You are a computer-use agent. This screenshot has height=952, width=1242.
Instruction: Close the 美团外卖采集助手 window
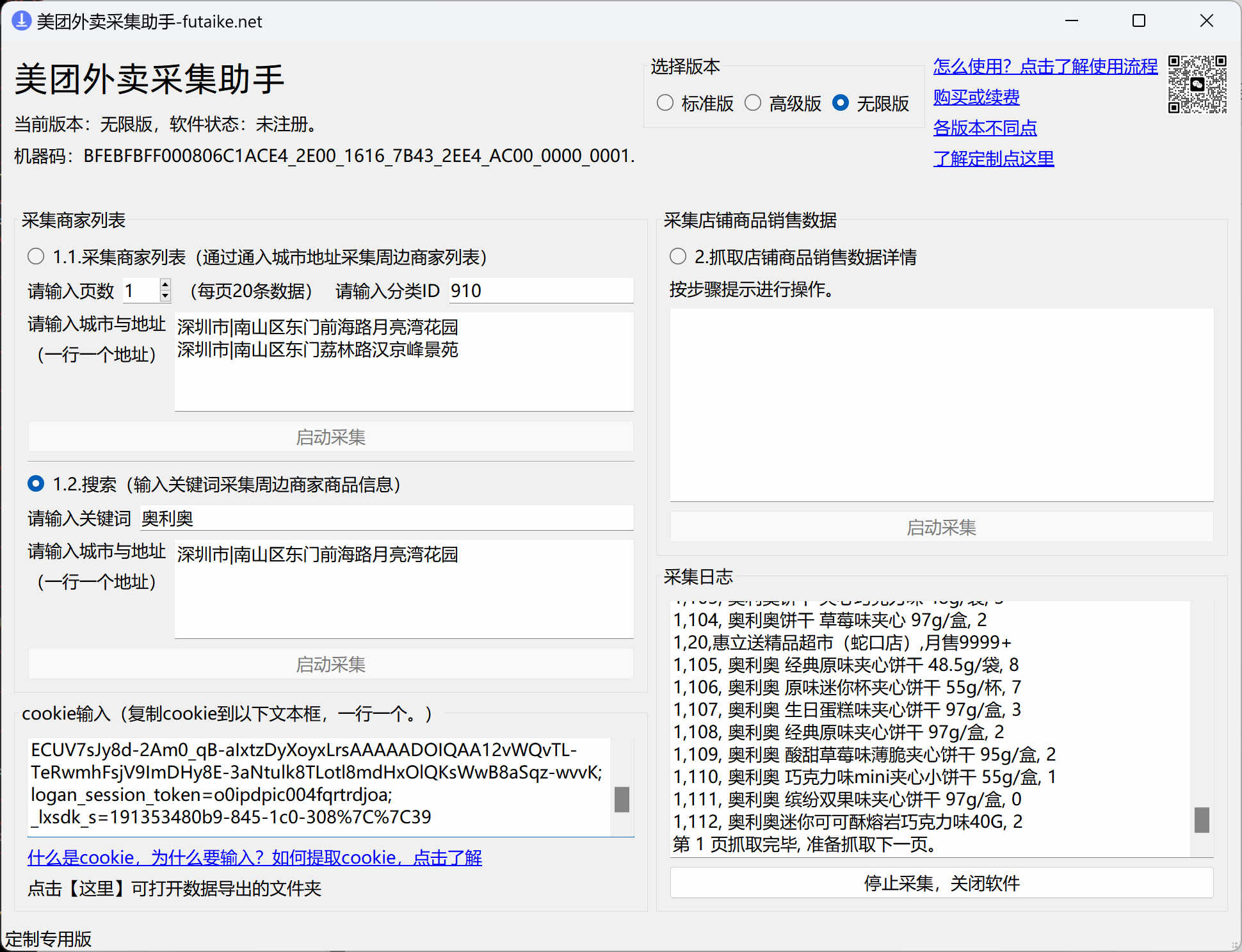click(x=1206, y=21)
